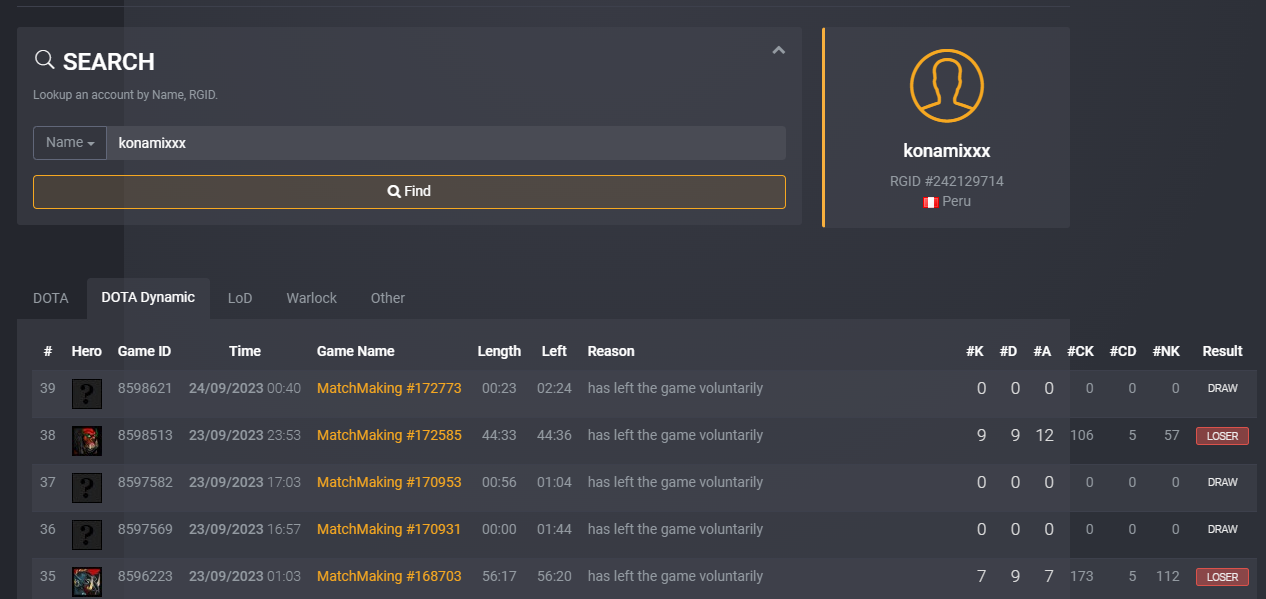This screenshot has height=599, width=1266.
Task: Click the Peru flag icon
Action: (x=931, y=202)
